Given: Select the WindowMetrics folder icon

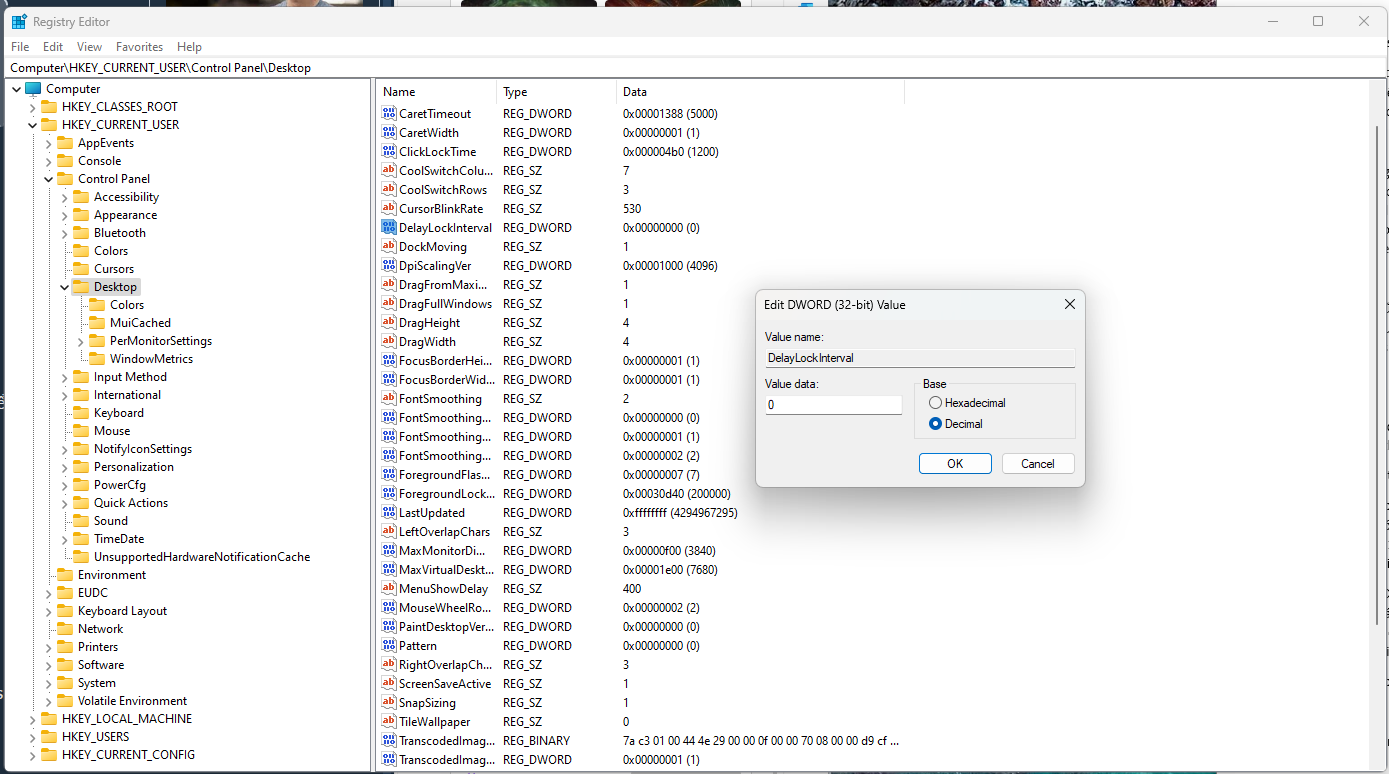Looking at the screenshot, I should pyautogui.click(x=97, y=359).
